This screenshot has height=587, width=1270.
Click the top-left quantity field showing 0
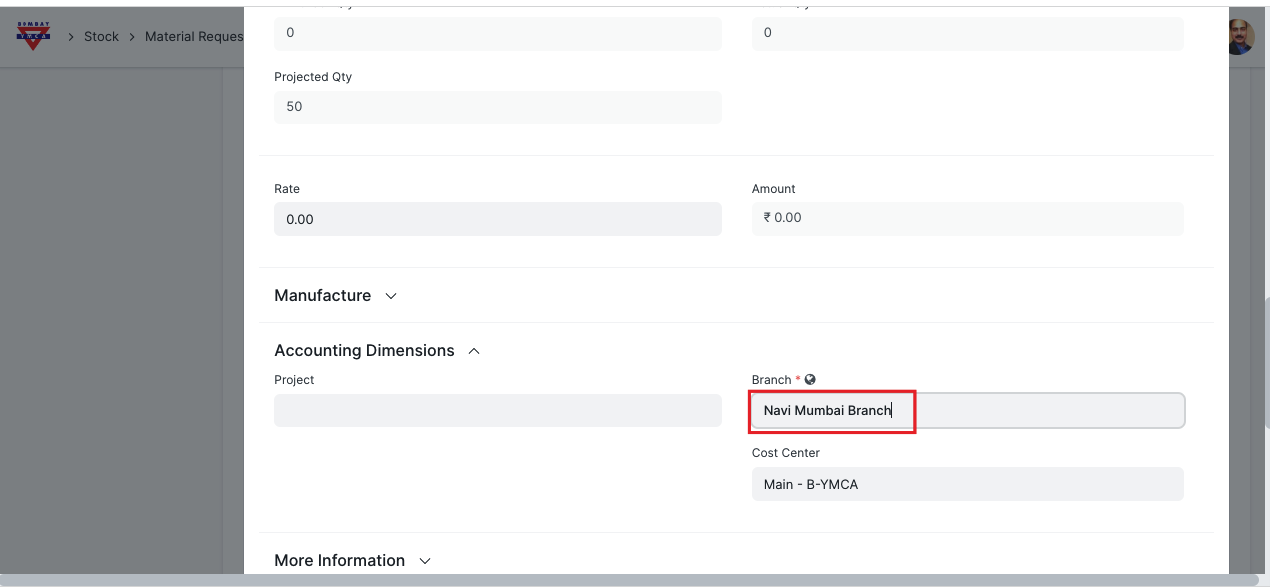[x=497, y=33]
